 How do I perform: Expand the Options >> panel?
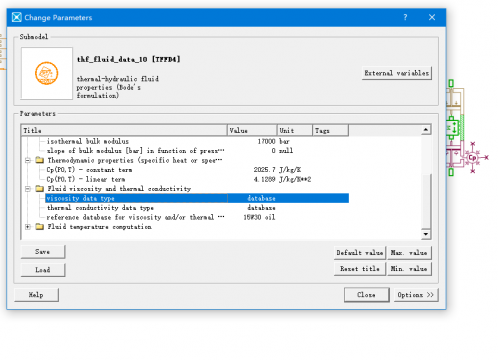[x=416, y=295]
